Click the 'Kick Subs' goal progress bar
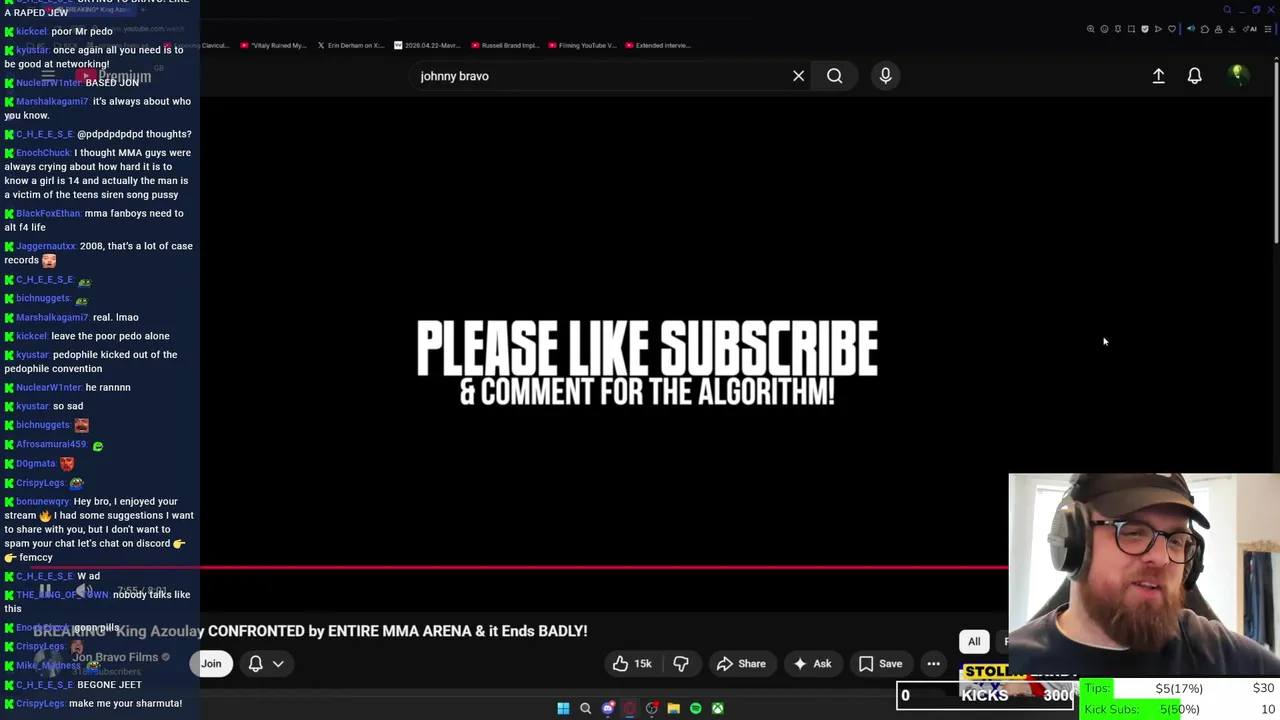1280x720 pixels. tap(1180, 709)
